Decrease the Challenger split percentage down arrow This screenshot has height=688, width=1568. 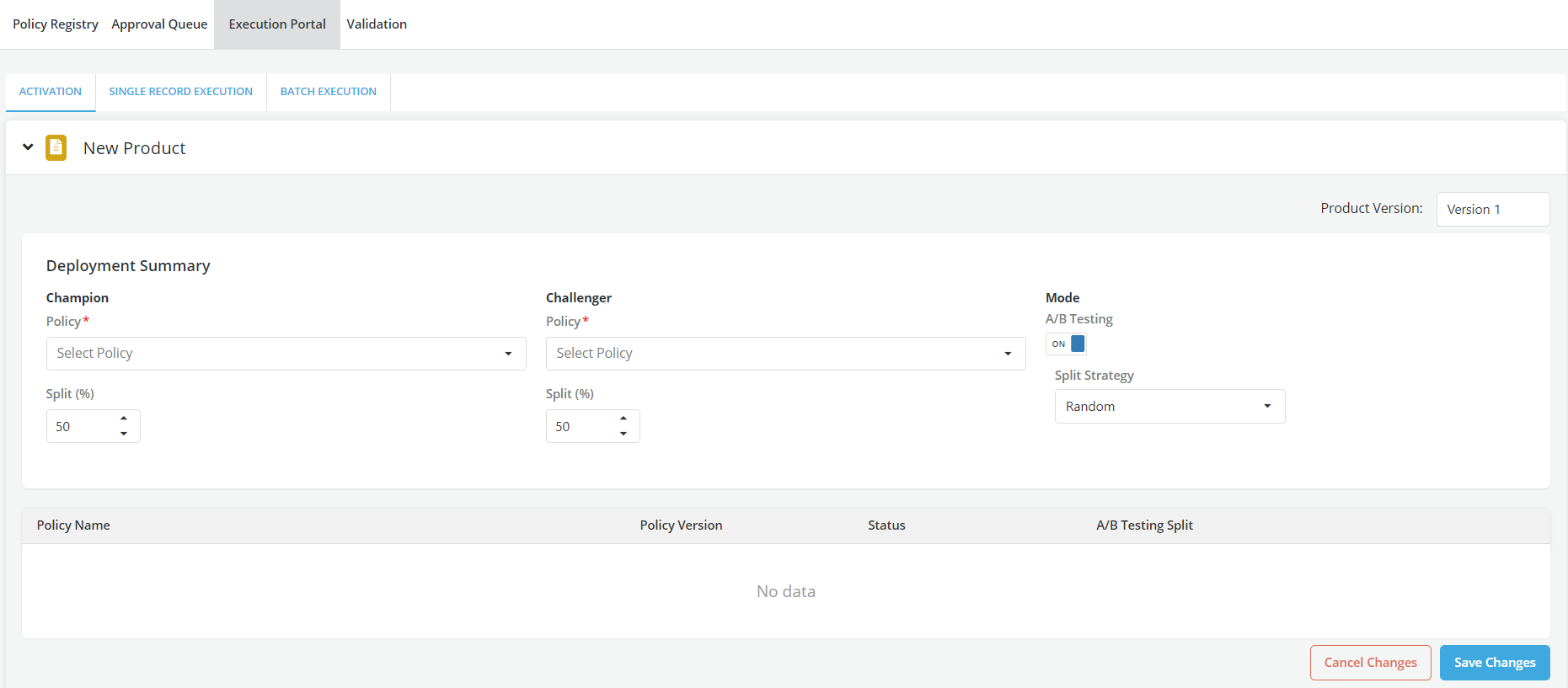(x=623, y=434)
